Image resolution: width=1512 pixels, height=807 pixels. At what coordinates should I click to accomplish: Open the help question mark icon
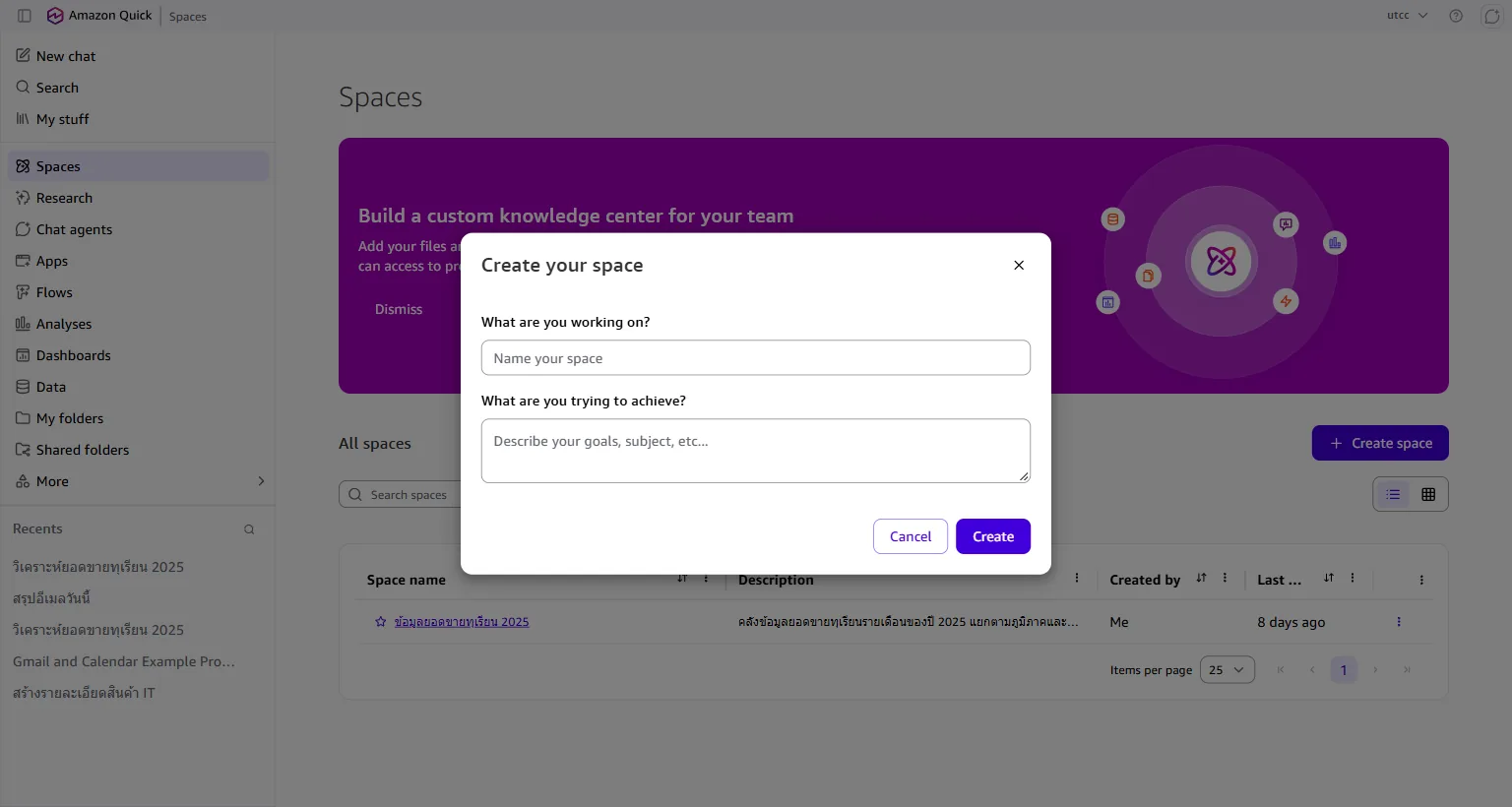point(1456,16)
